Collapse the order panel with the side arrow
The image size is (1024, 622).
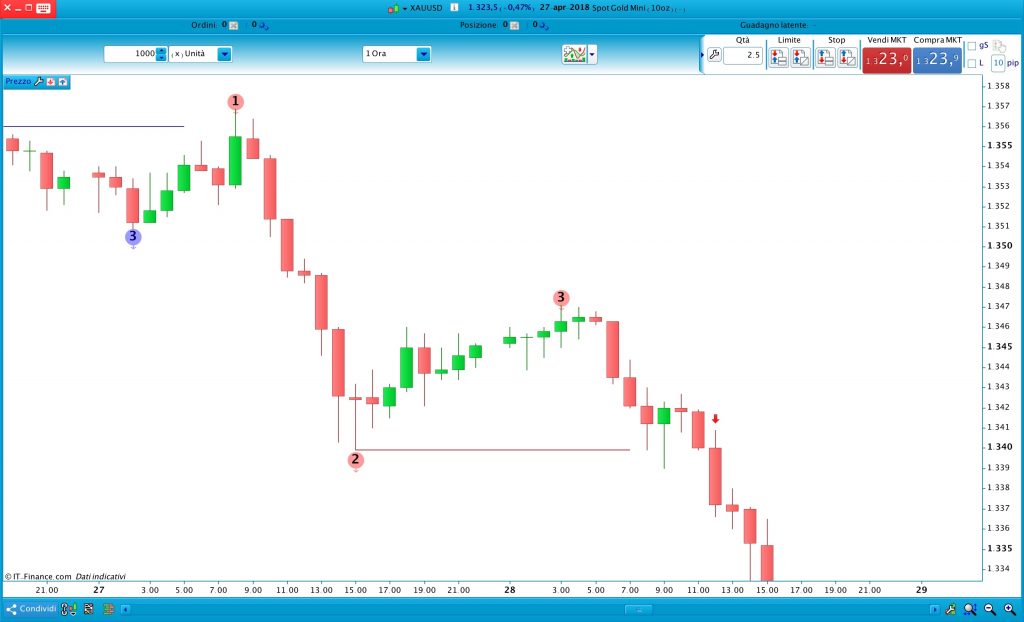coord(702,55)
